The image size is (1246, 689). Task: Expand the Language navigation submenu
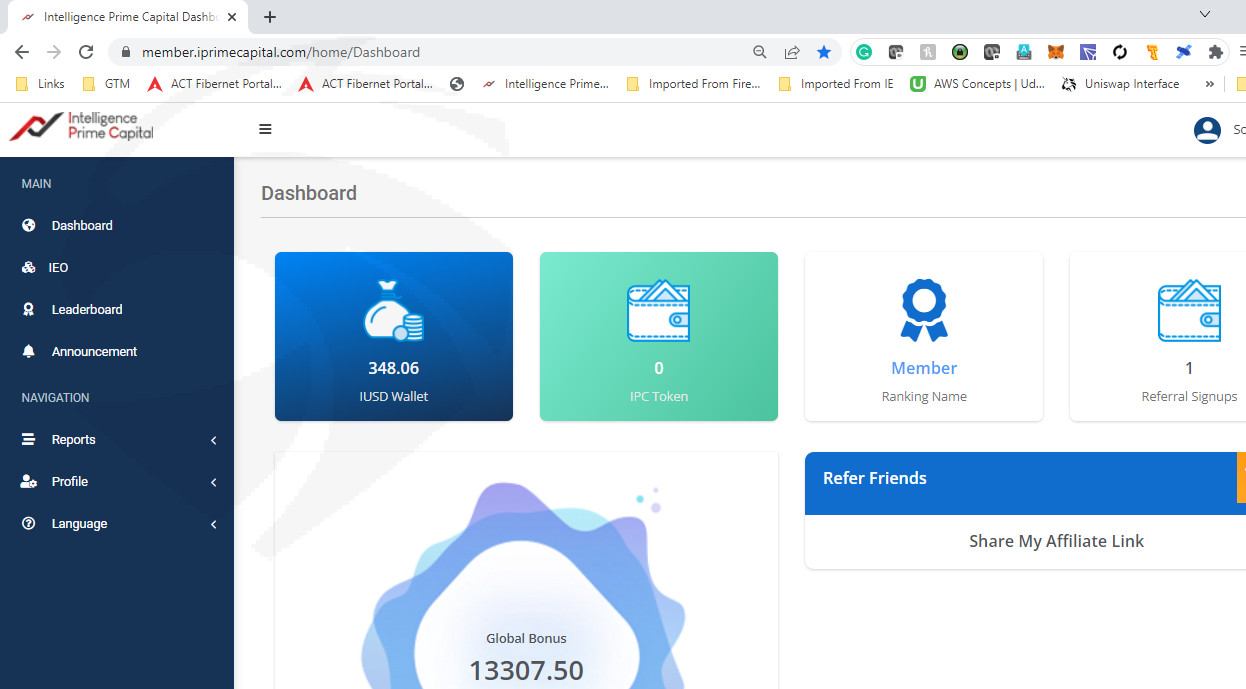tap(79, 524)
